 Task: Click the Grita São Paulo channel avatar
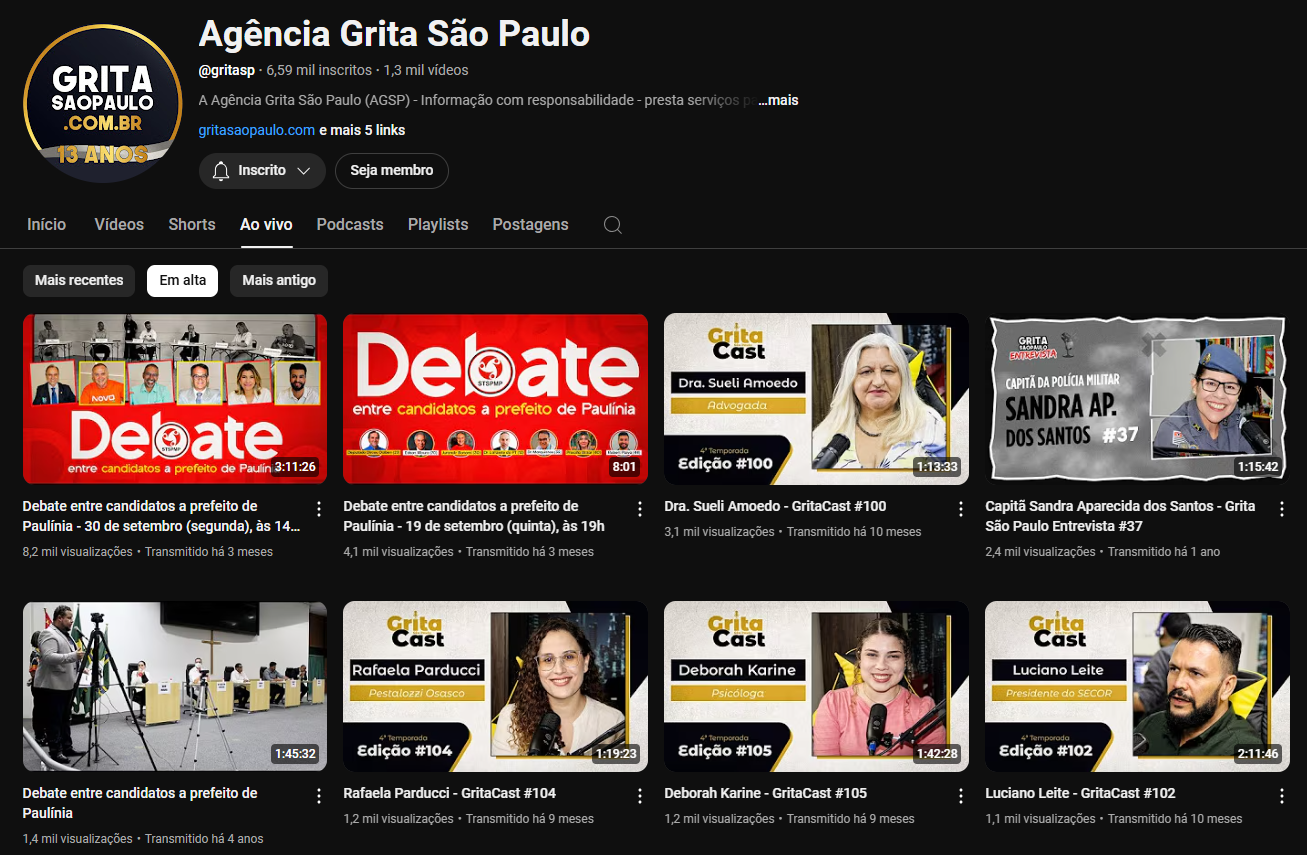(x=102, y=104)
